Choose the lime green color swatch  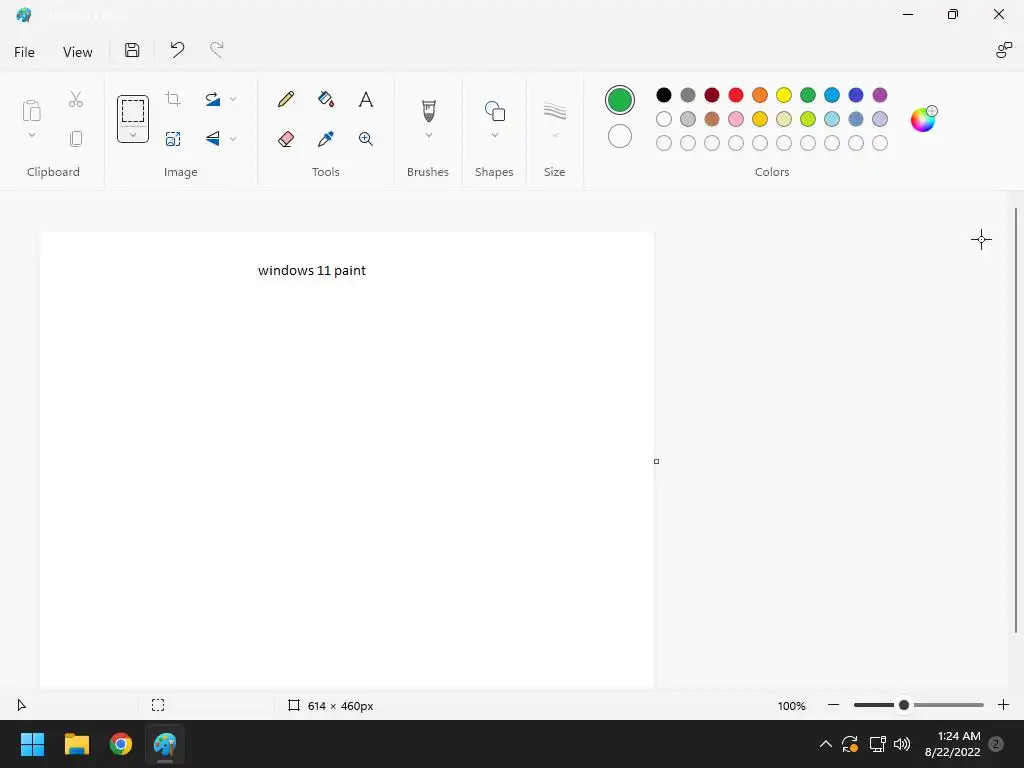[x=808, y=119]
